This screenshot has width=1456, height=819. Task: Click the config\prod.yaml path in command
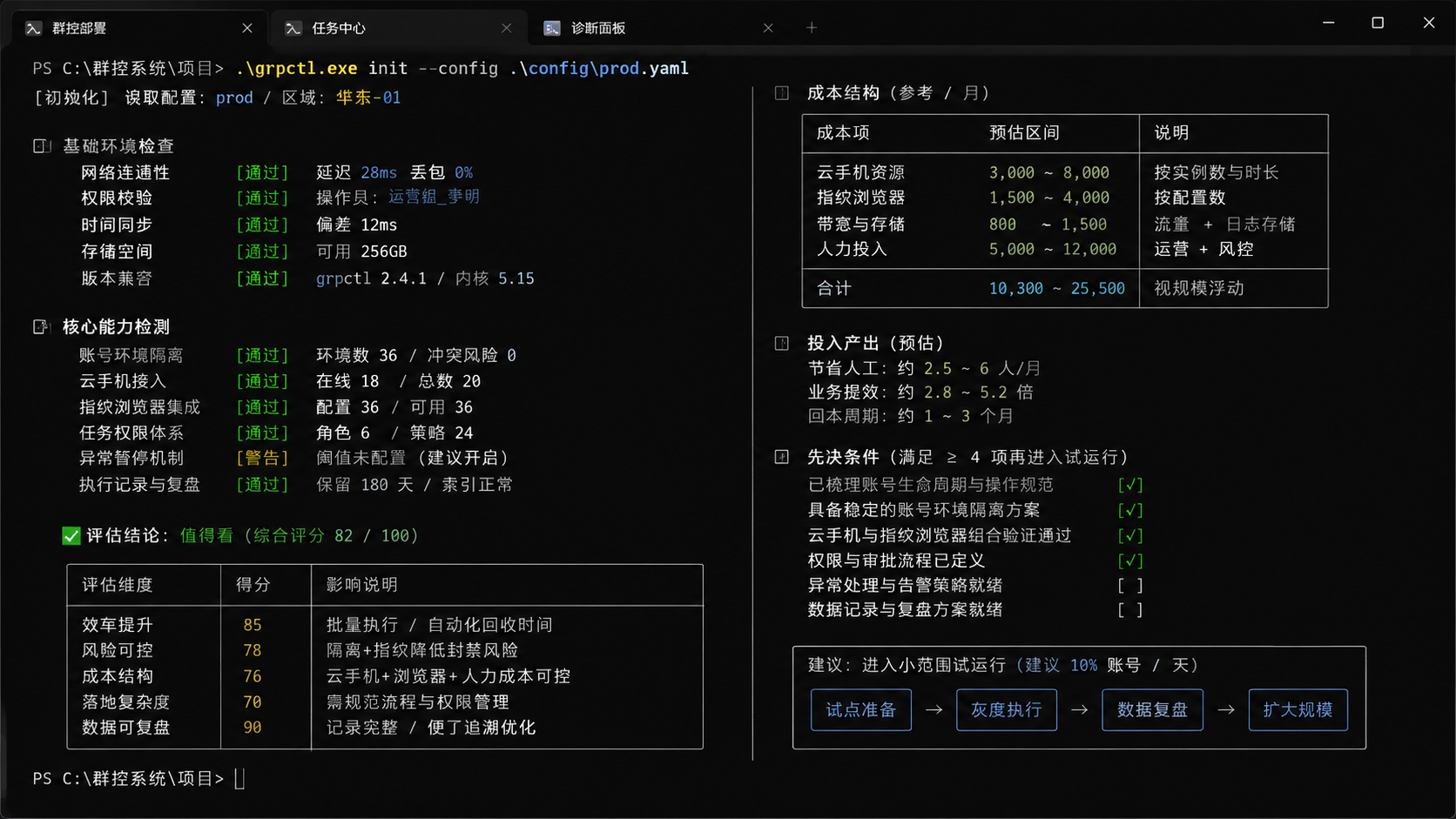pos(609,68)
